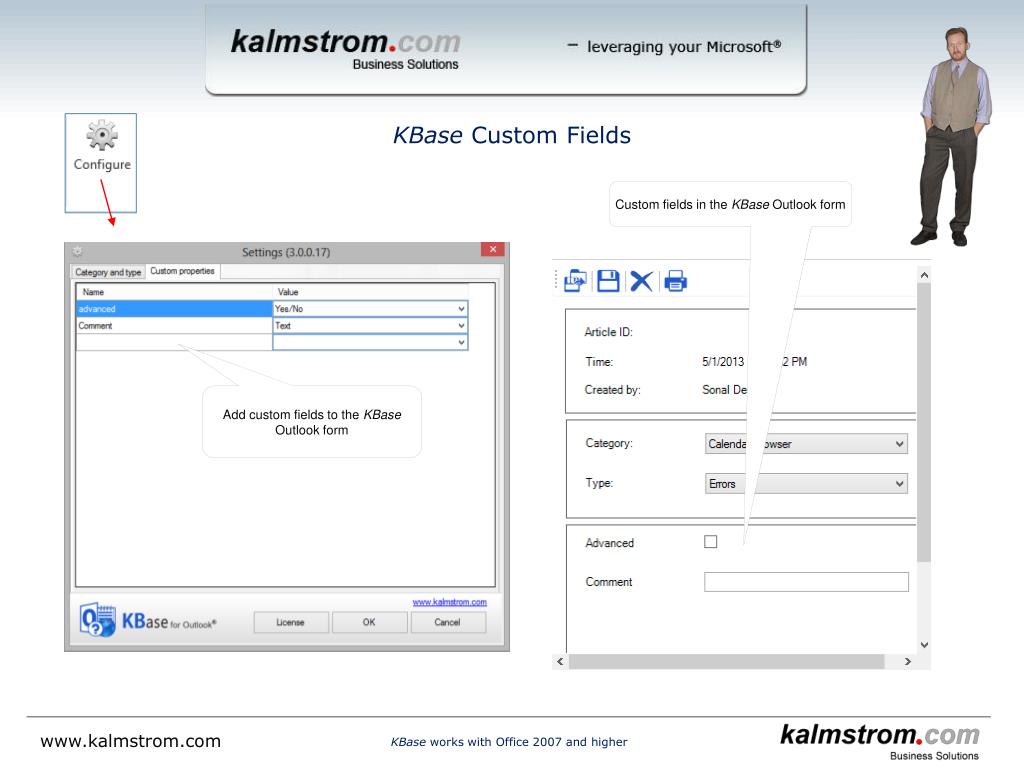Expand the Category dropdown
The image size is (1024, 768).
point(899,444)
